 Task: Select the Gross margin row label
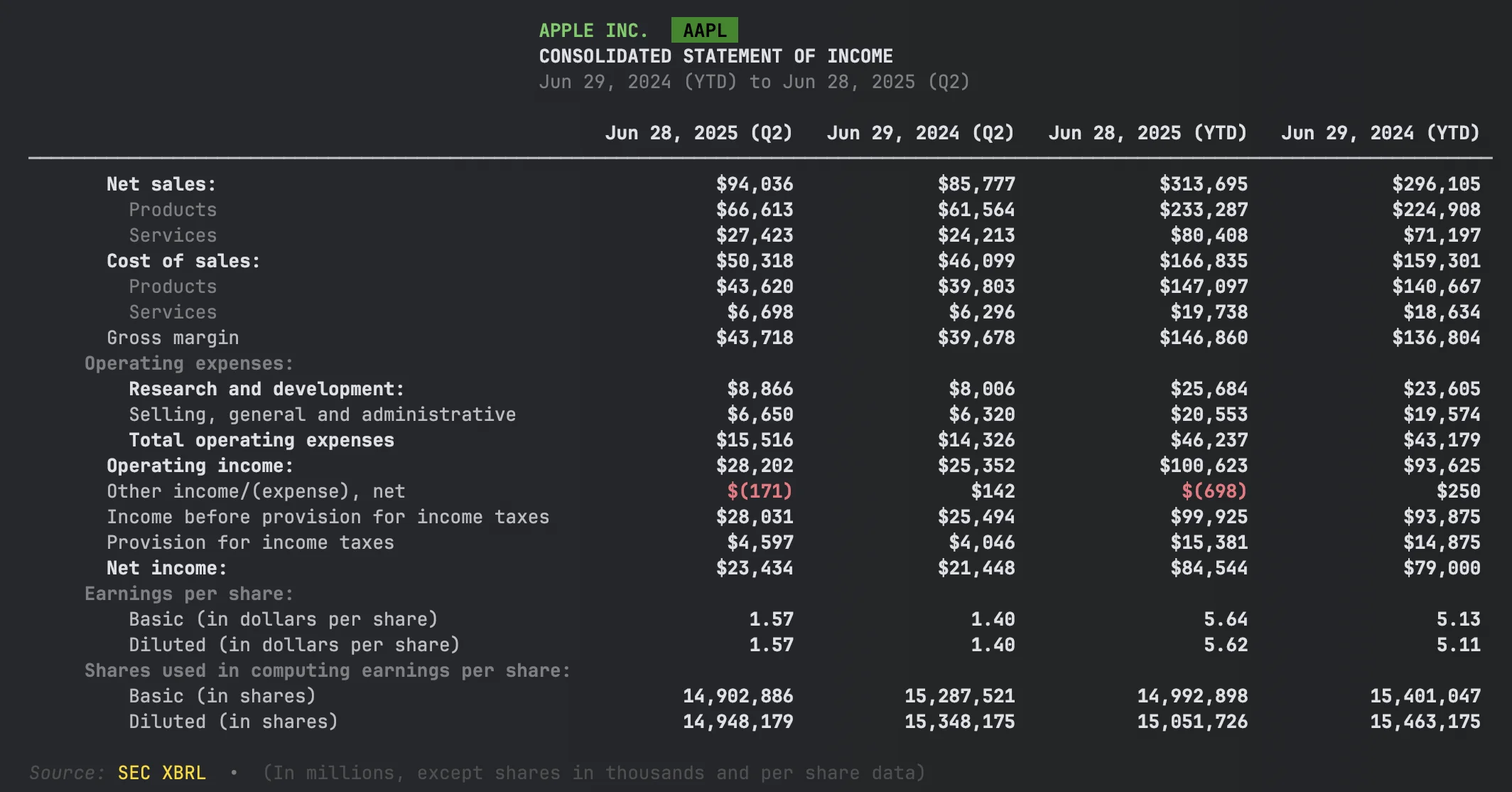coord(173,338)
